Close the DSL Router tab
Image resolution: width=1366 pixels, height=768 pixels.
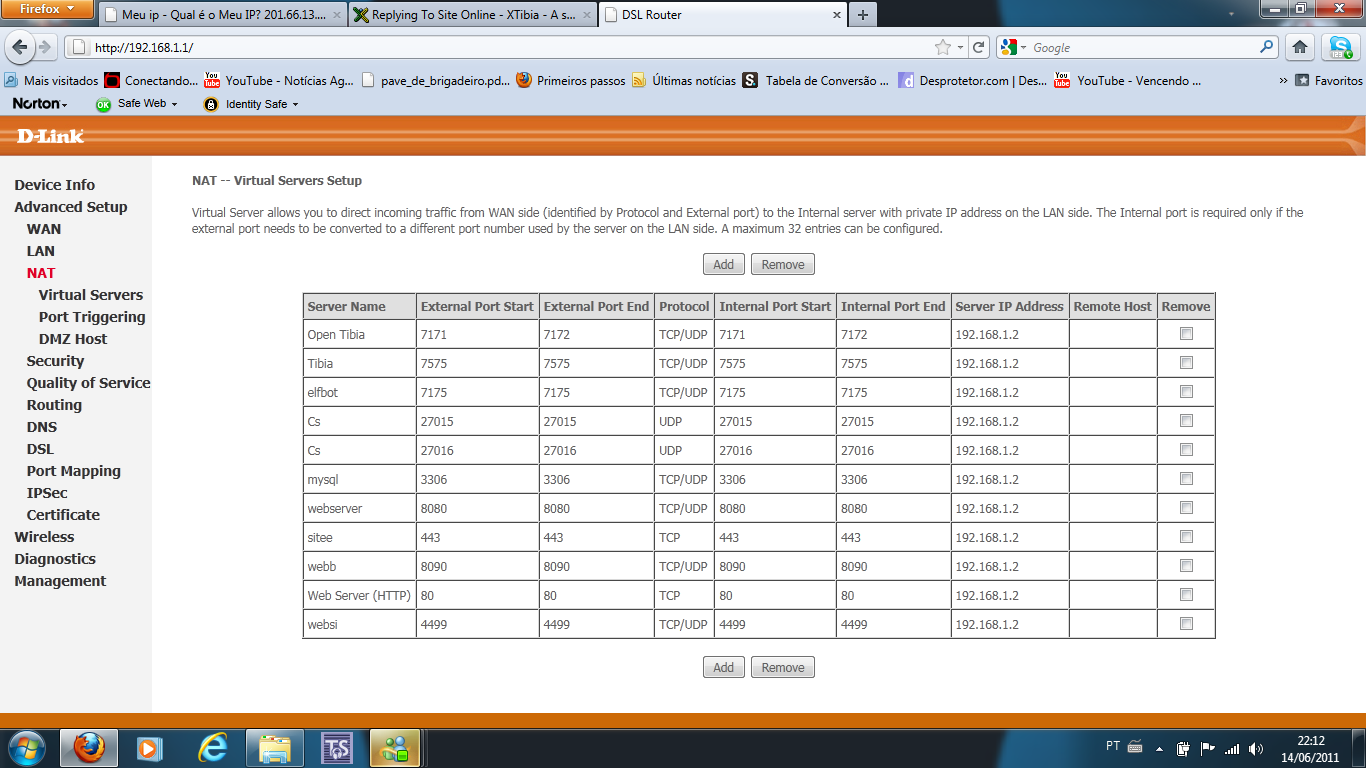[x=838, y=15]
